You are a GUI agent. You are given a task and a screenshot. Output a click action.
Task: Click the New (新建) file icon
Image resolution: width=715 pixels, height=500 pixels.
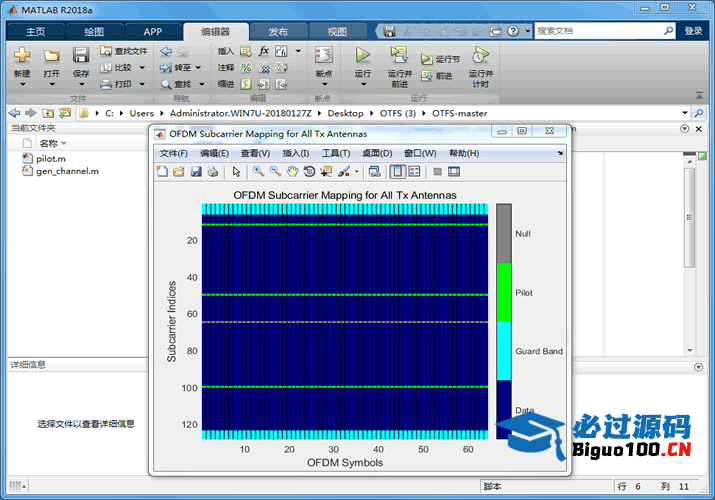point(22,56)
